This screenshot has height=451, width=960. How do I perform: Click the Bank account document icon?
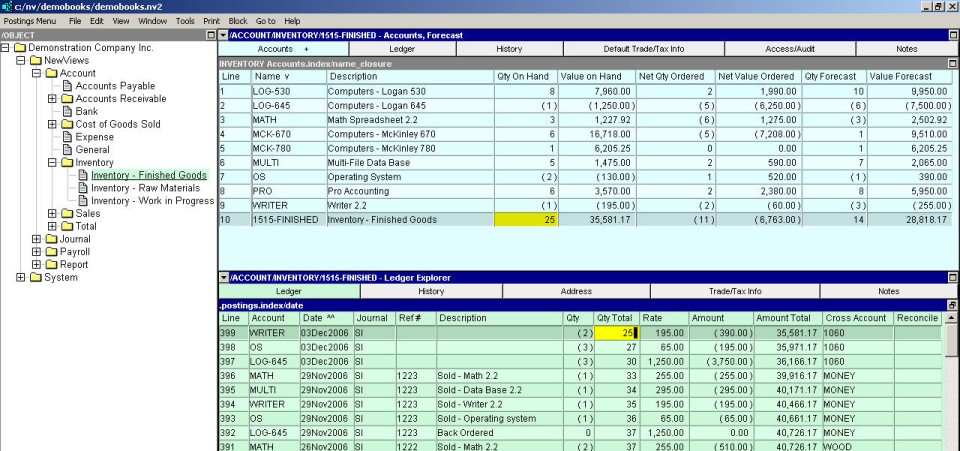pos(67,111)
